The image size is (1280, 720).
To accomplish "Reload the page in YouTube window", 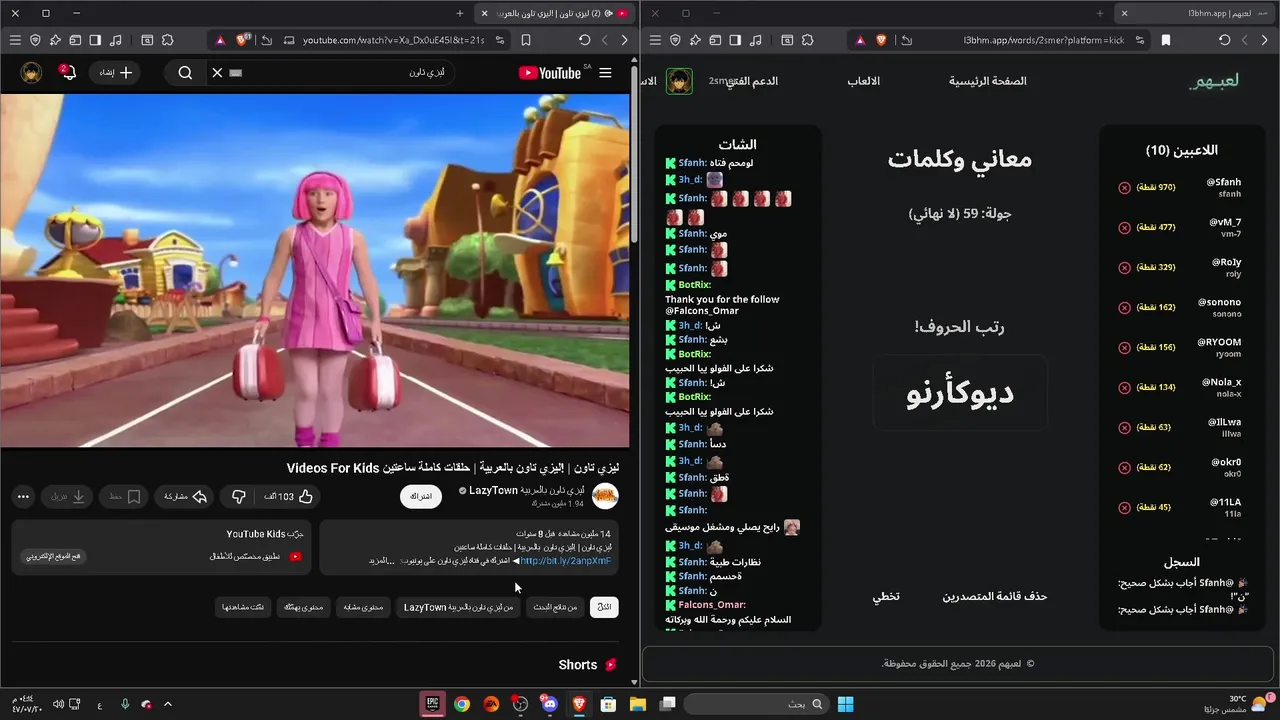I will click(x=585, y=40).
